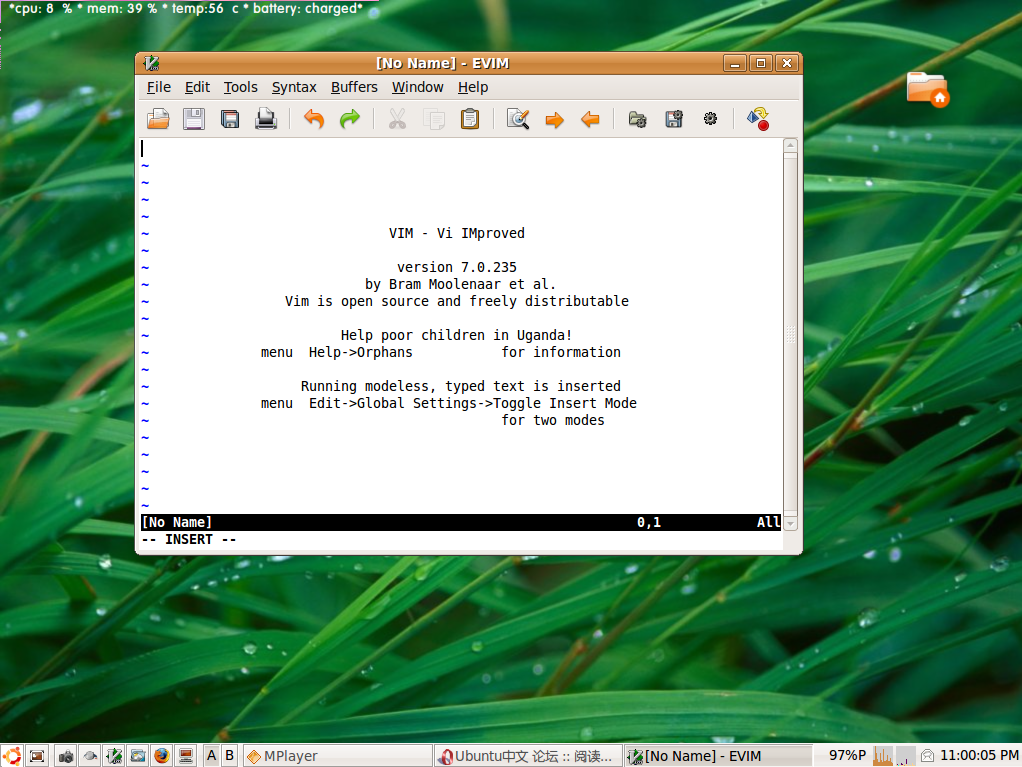Open the Help menu
This screenshot has height=767, width=1022.
pos(473,87)
